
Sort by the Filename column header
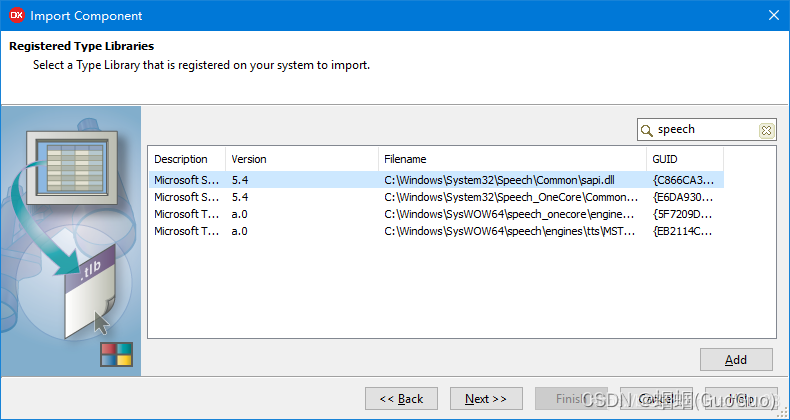pos(512,159)
